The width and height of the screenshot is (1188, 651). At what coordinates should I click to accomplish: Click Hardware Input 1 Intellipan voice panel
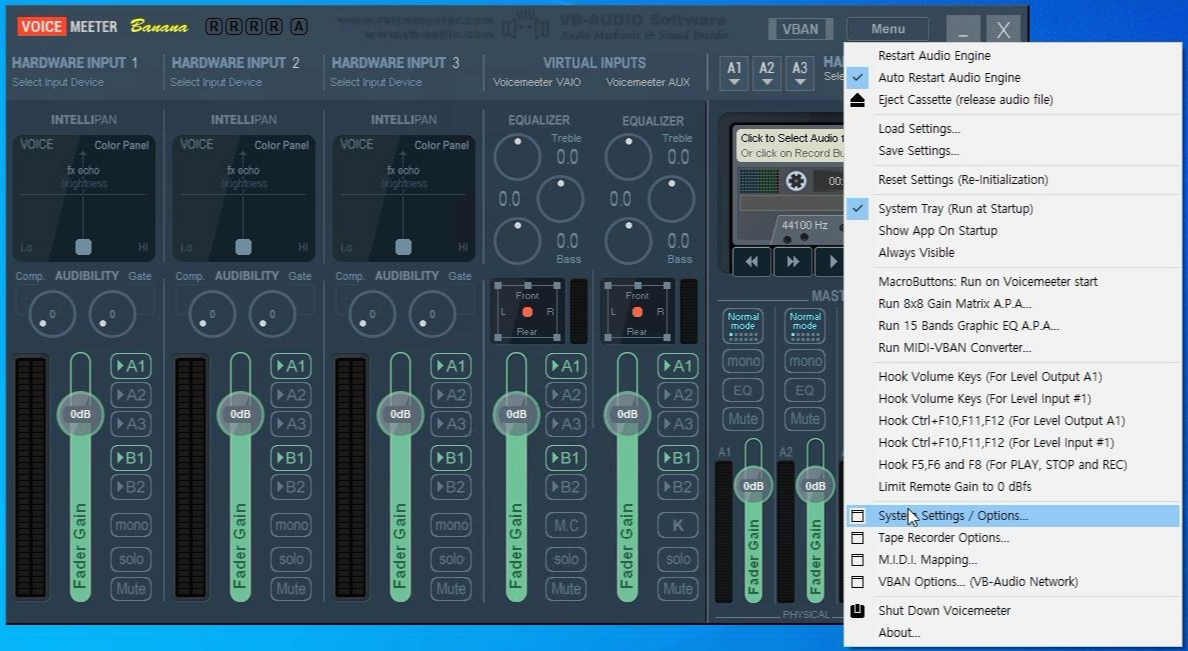pyautogui.click(x=83, y=199)
